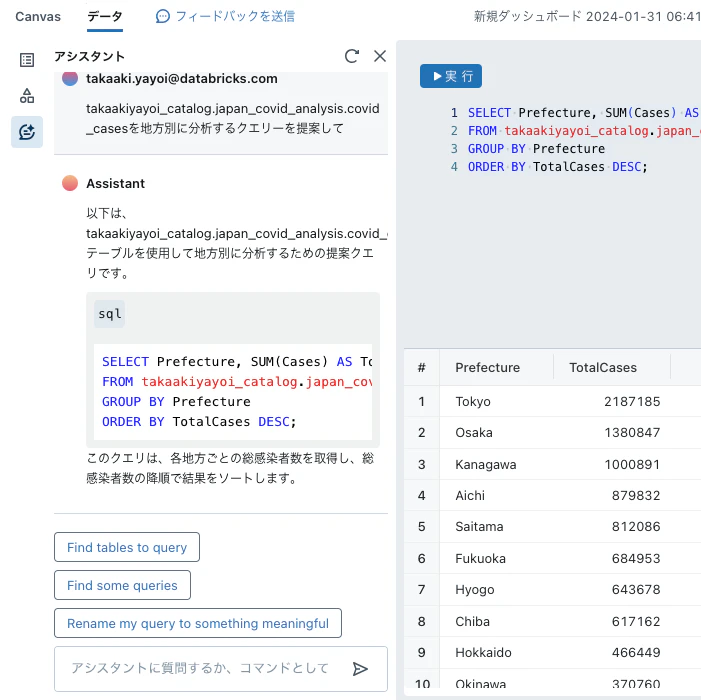
Task: Click Find some queries suggestion
Action: coord(122,585)
